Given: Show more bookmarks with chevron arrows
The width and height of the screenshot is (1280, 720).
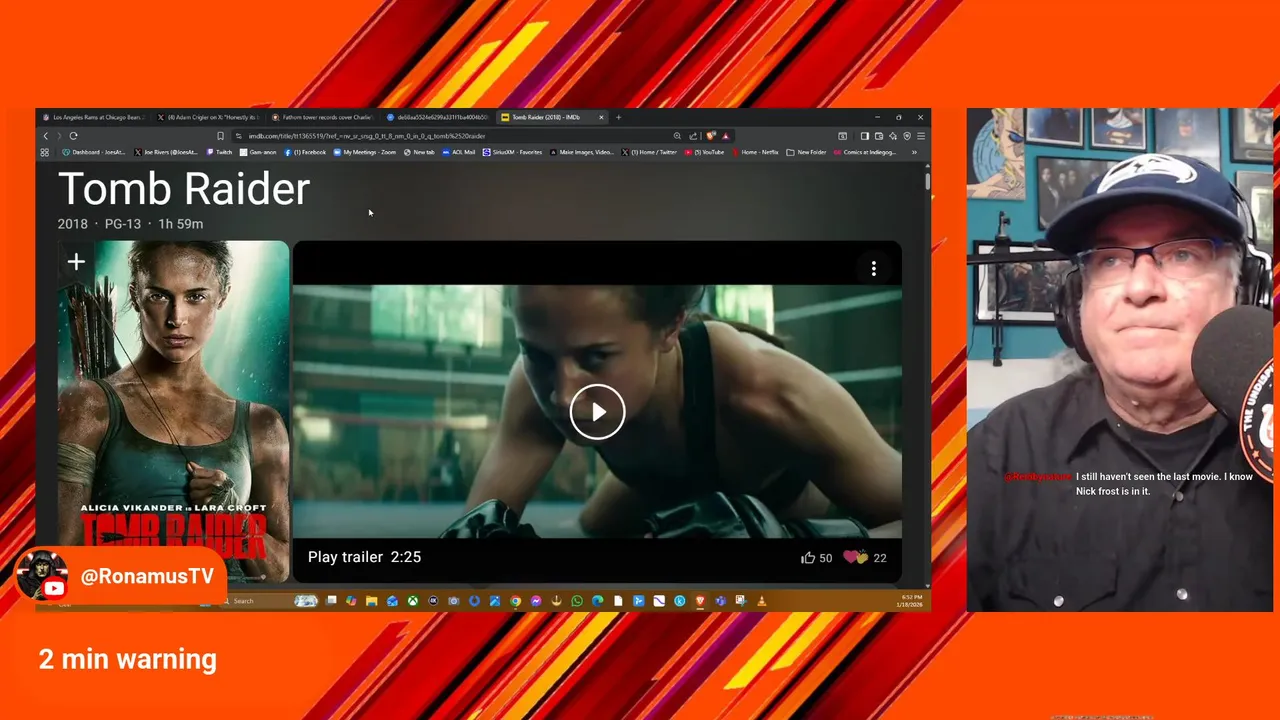Looking at the screenshot, I should [x=914, y=152].
